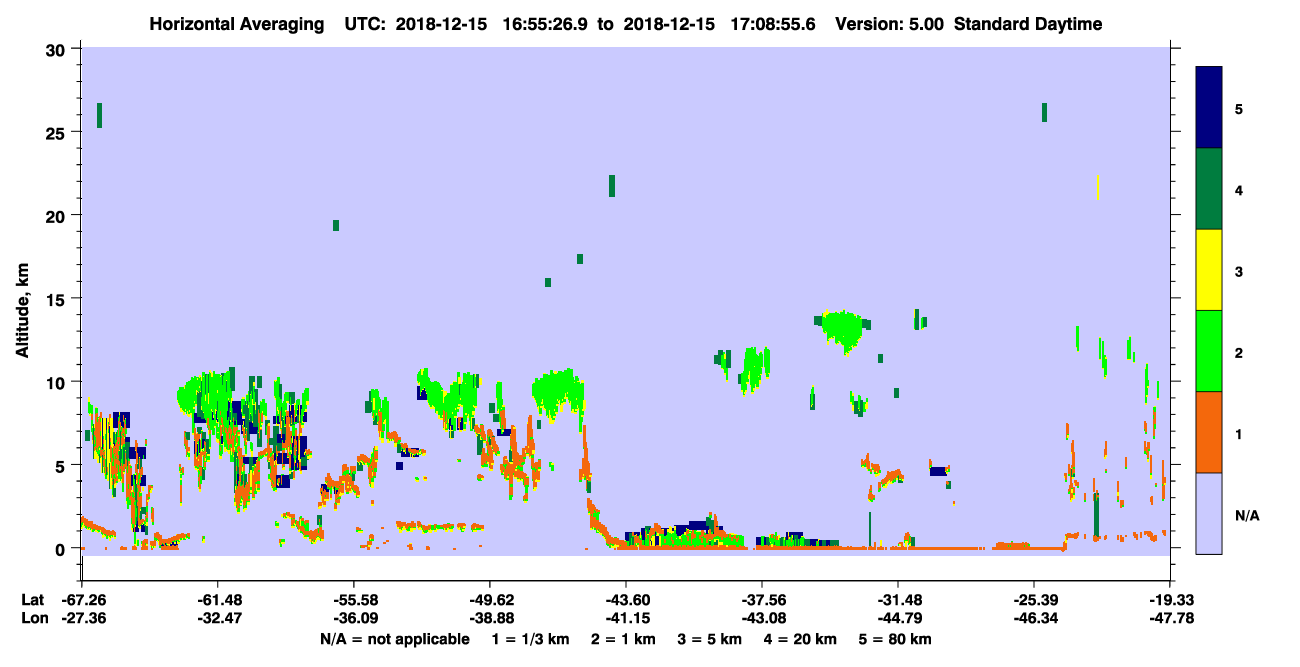Click the 'Lat' row label
Viewport: 1300px width, 667px height.
coord(31,600)
